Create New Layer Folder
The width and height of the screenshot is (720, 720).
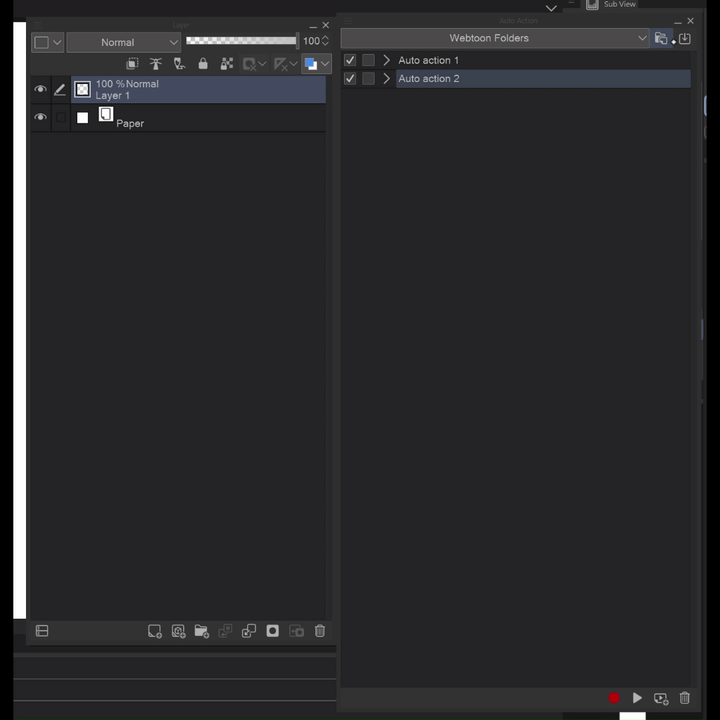pyautogui.click(x=202, y=631)
